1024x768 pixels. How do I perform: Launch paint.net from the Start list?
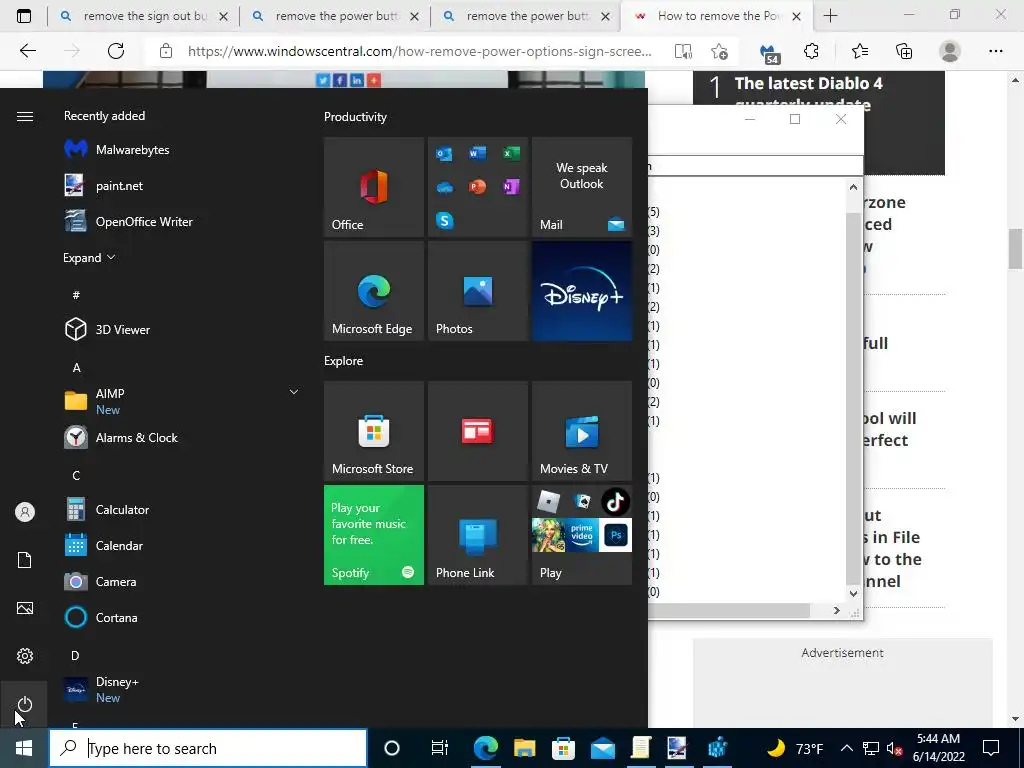[x=104, y=185]
